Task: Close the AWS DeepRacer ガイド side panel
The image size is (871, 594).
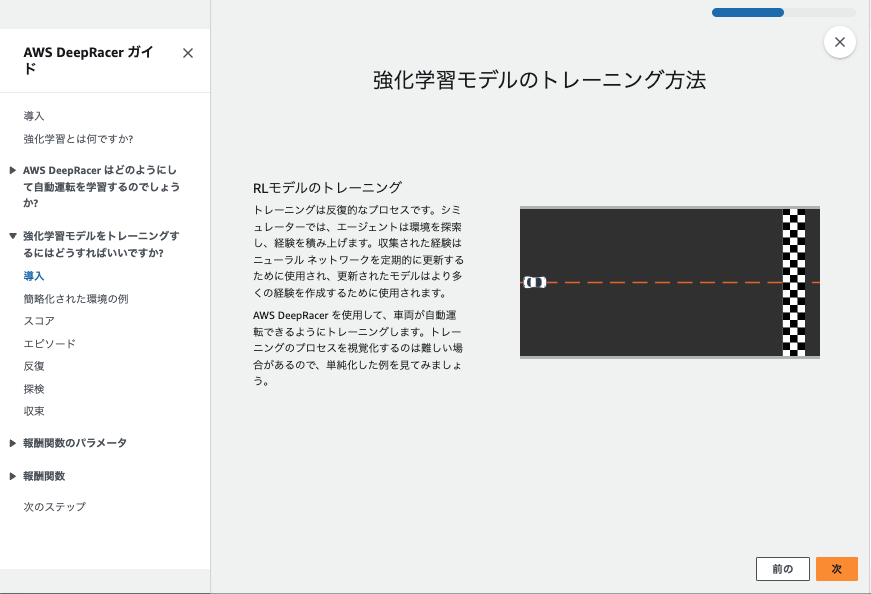Action: (x=187, y=53)
